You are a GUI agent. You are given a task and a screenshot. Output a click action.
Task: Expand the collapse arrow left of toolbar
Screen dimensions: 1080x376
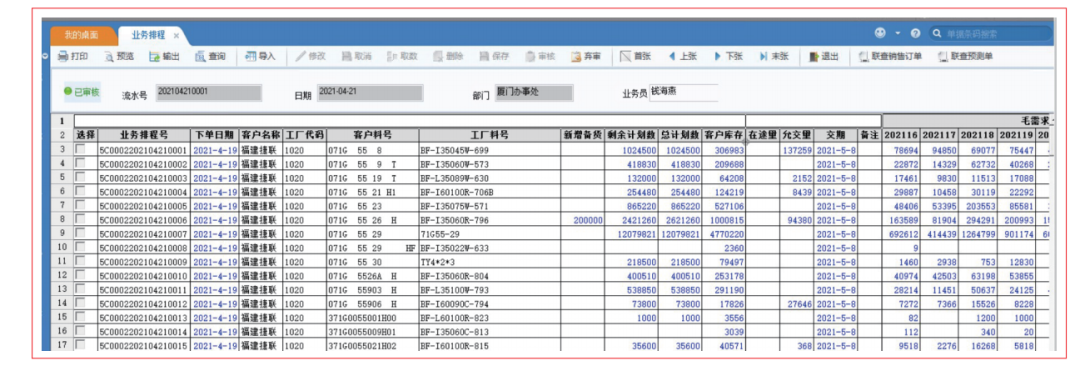(45, 56)
